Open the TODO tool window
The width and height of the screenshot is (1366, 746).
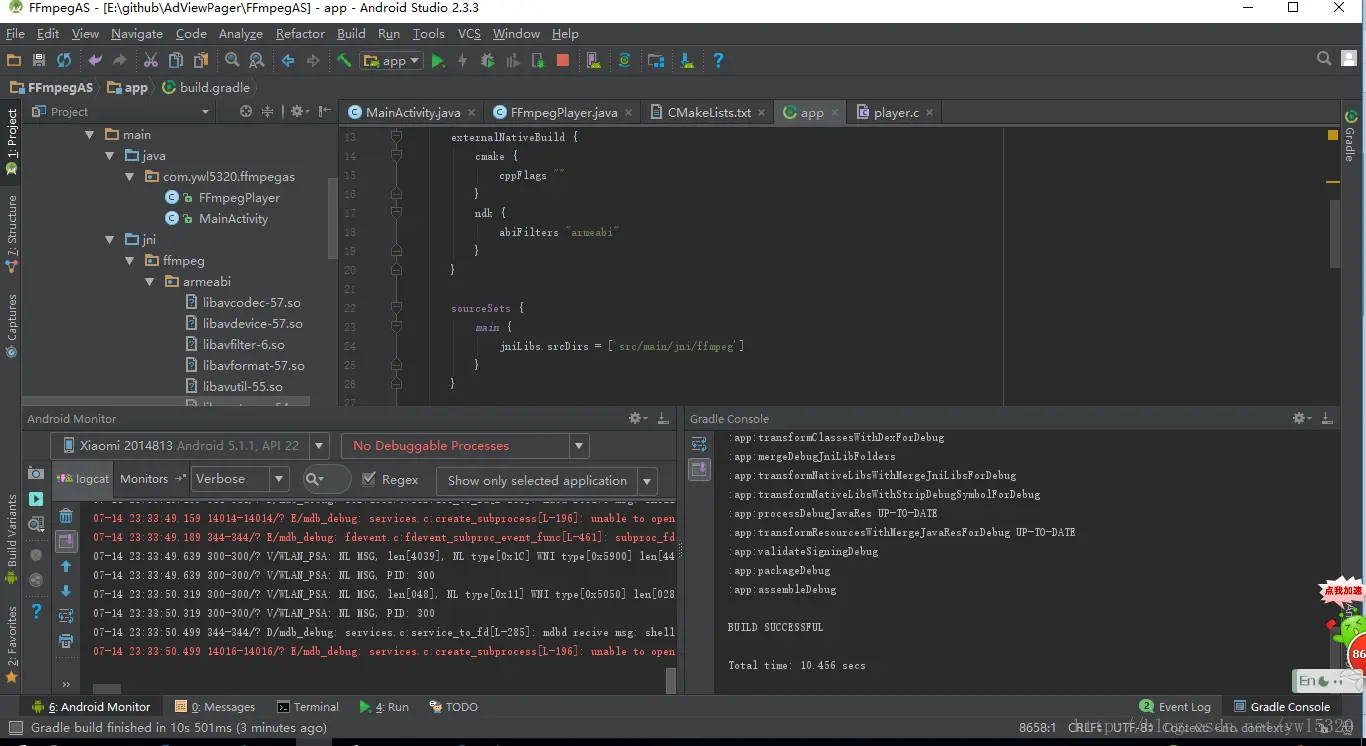pyautogui.click(x=453, y=707)
